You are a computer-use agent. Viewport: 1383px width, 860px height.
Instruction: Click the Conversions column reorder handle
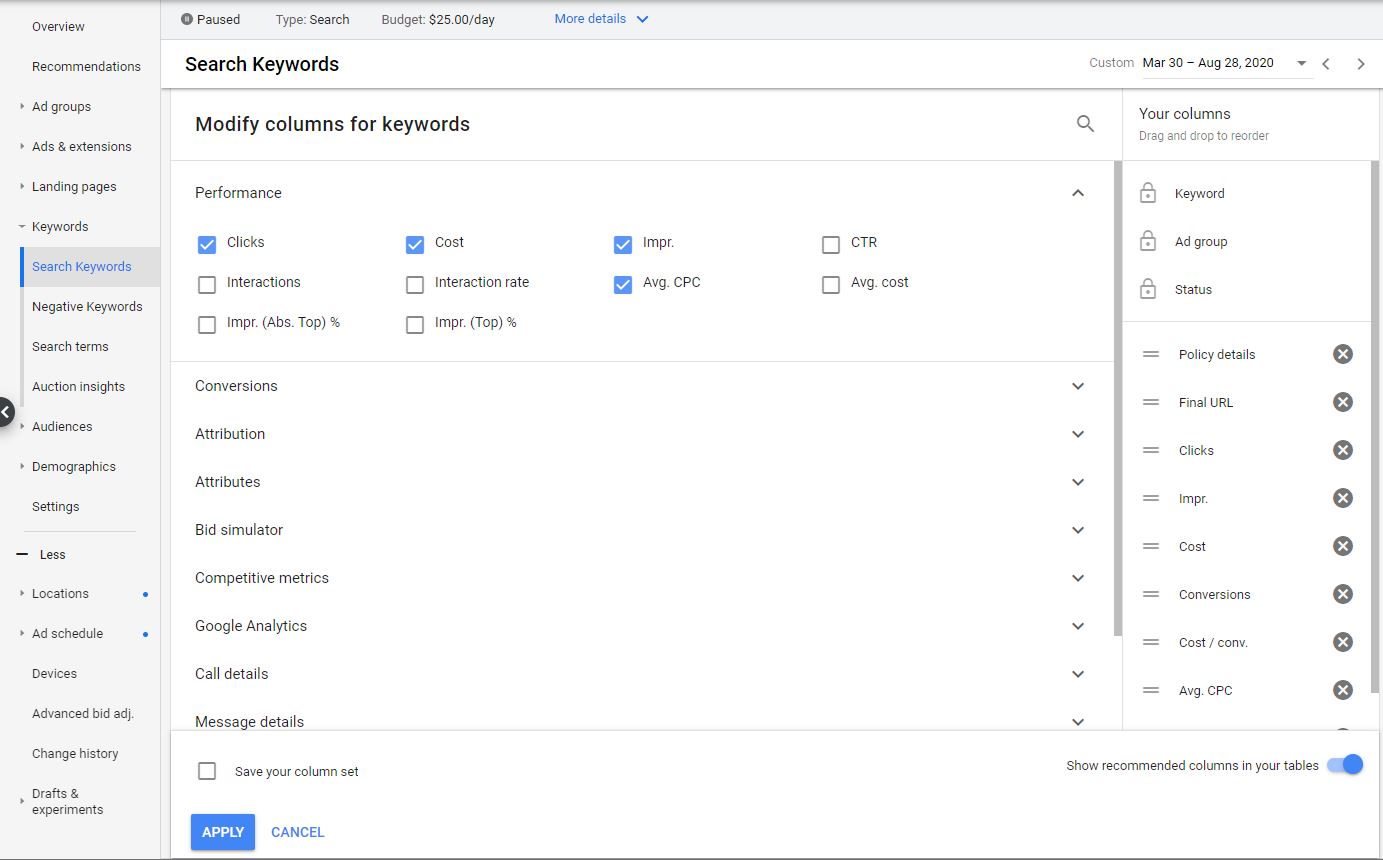click(x=1151, y=594)
